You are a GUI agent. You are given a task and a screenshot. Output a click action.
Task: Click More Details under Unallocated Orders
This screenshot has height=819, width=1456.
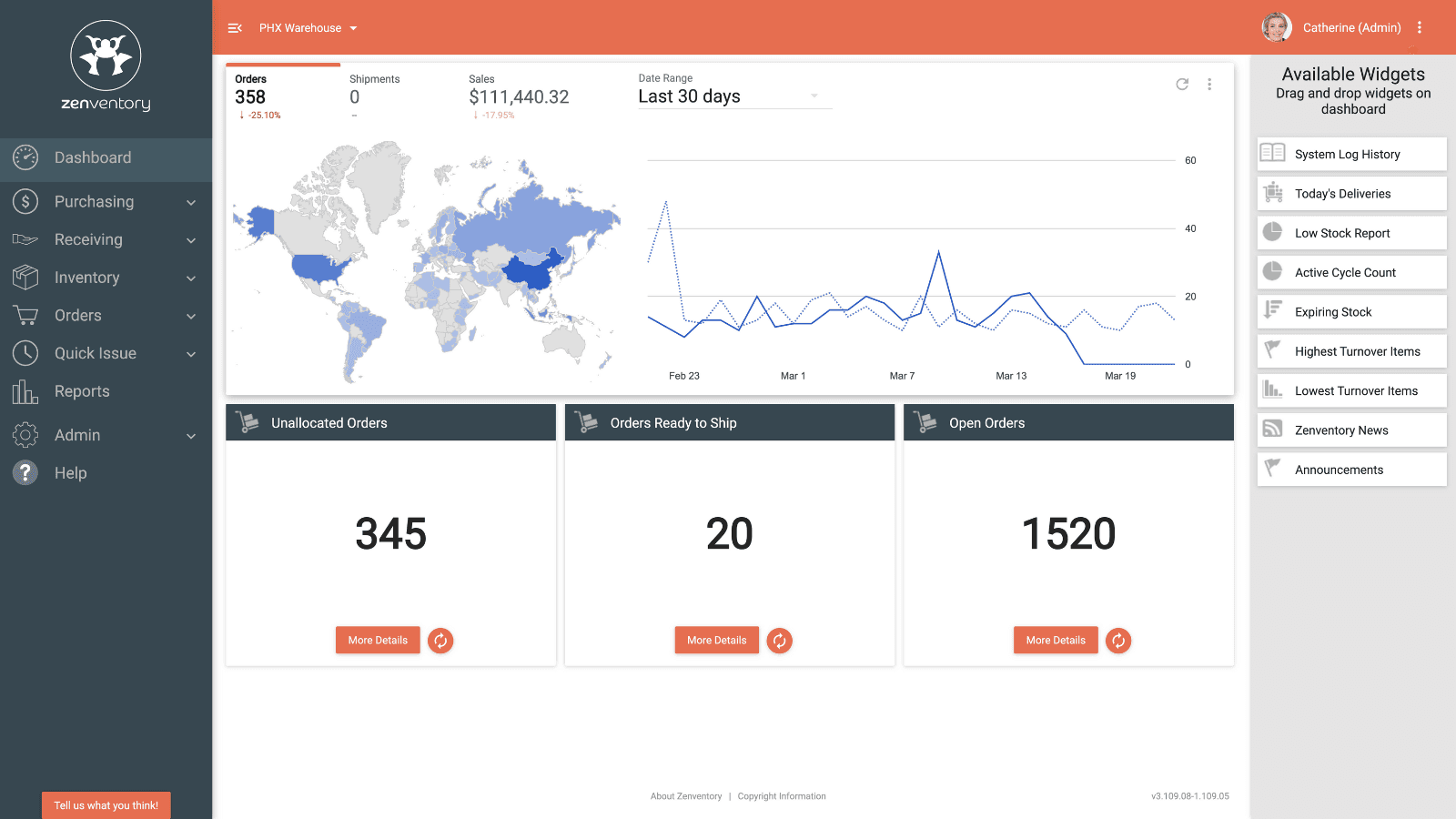pos(378,641)
